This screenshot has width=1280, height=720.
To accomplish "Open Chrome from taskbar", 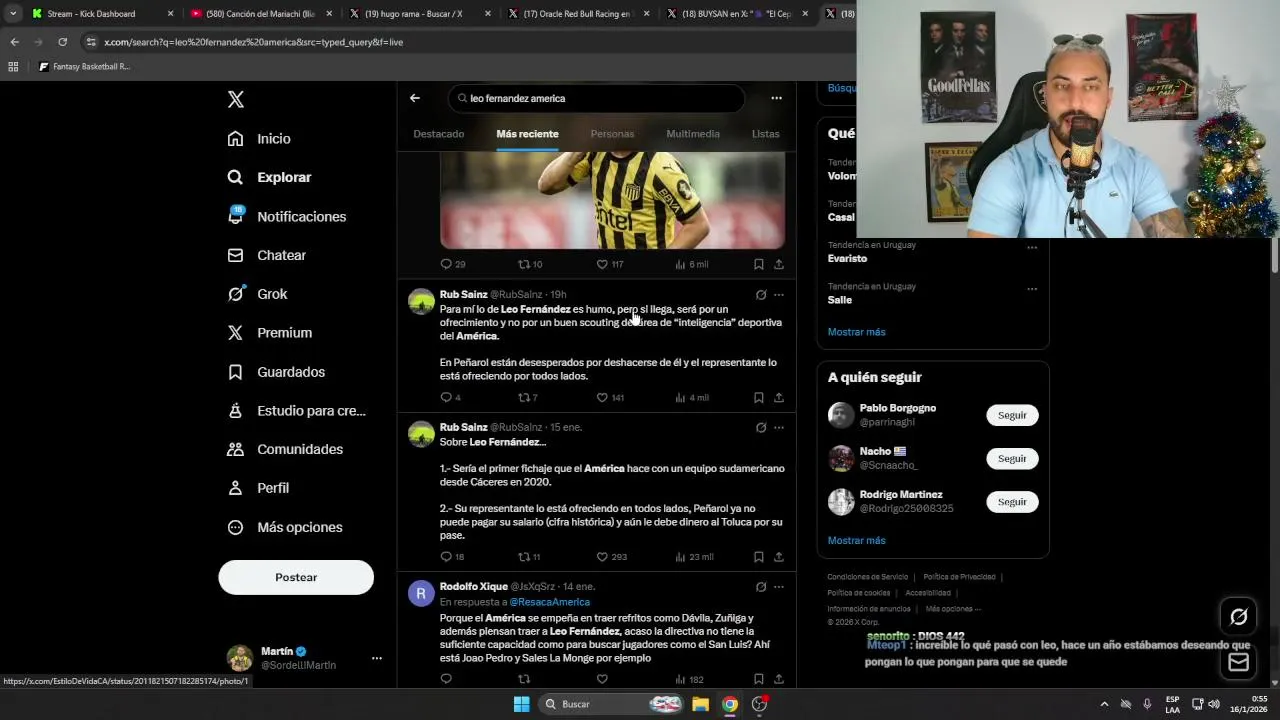I will (x=730, y=704).
